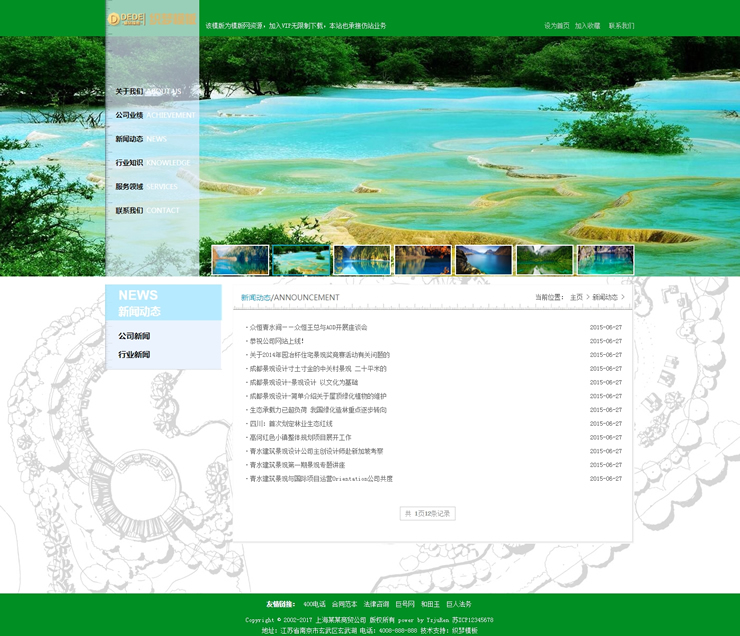Select the last banner thumbnail
The width and height of the screenshot is (740, 636).
point(605,260)
